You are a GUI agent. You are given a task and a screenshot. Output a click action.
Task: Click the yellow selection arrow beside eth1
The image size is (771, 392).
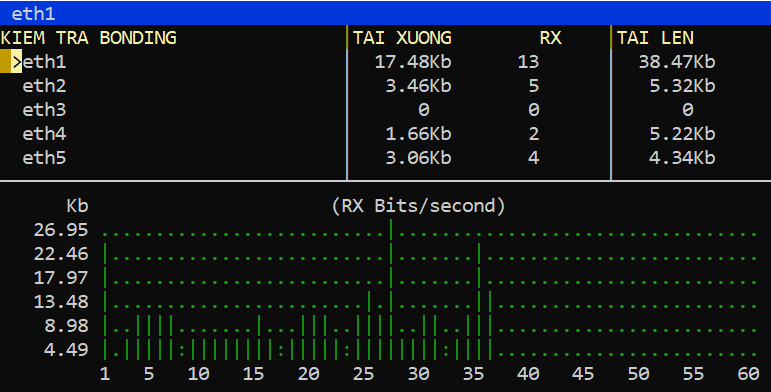coord(16,61)
